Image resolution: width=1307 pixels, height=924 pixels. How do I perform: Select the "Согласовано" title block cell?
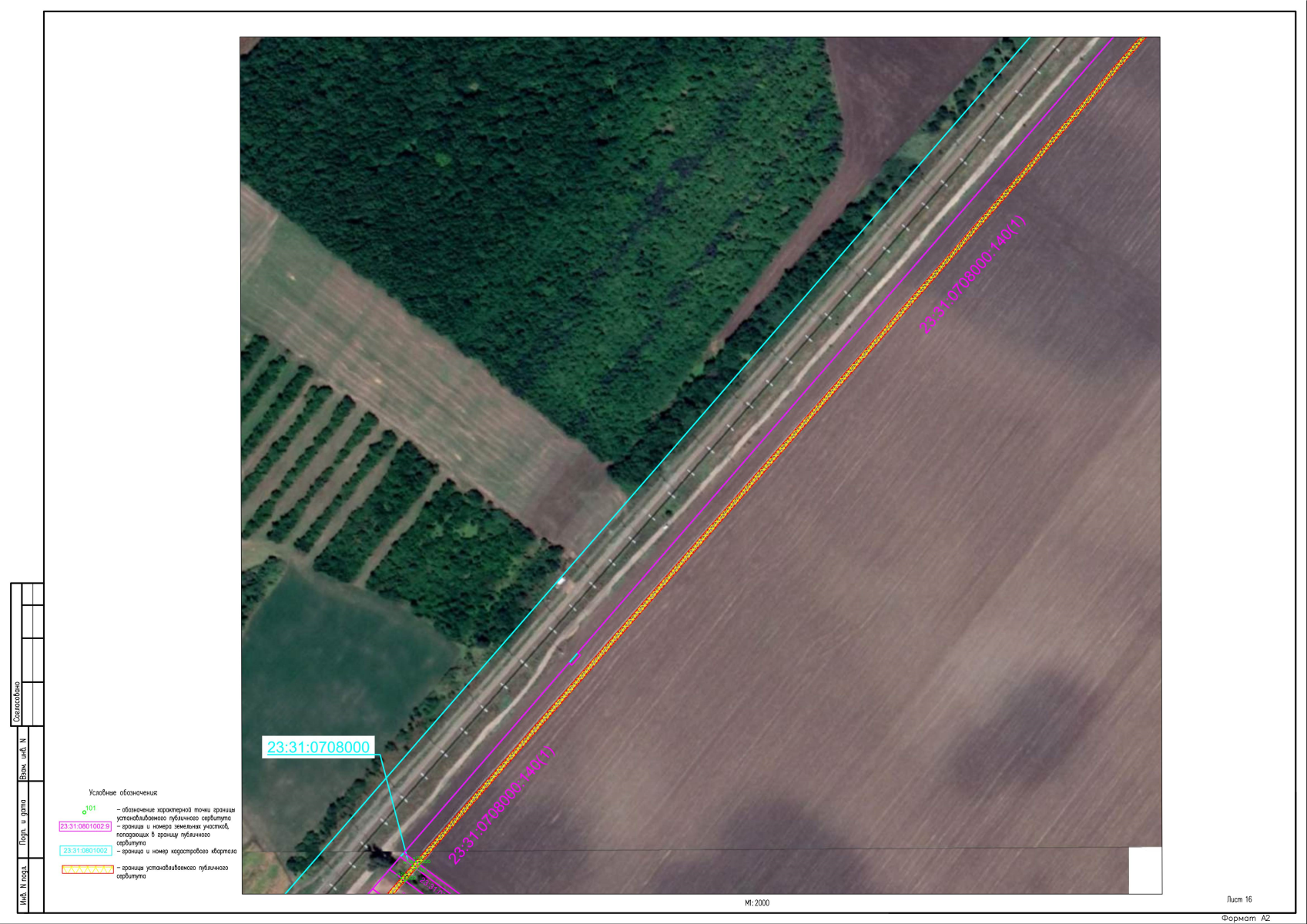click(17, 701)
